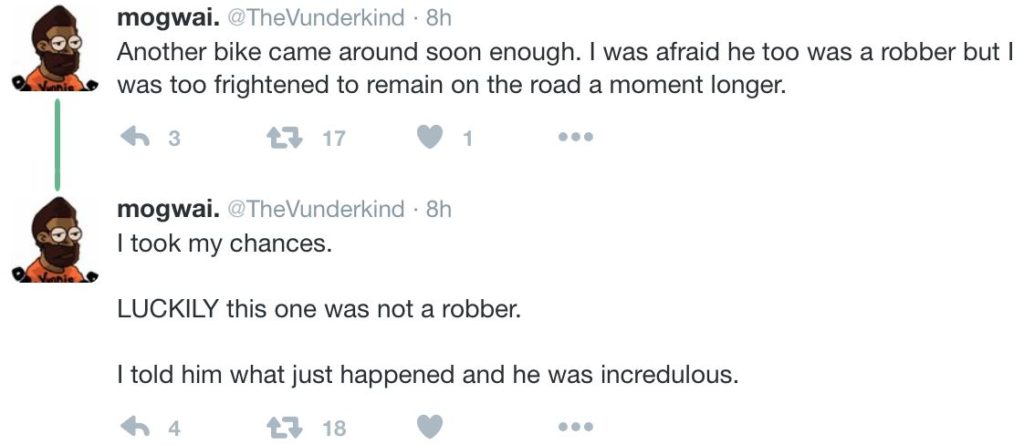Open mogwai. profile name on the bottom tweet
Screen dimensions: 1024x445
click(x=168, y=210)
